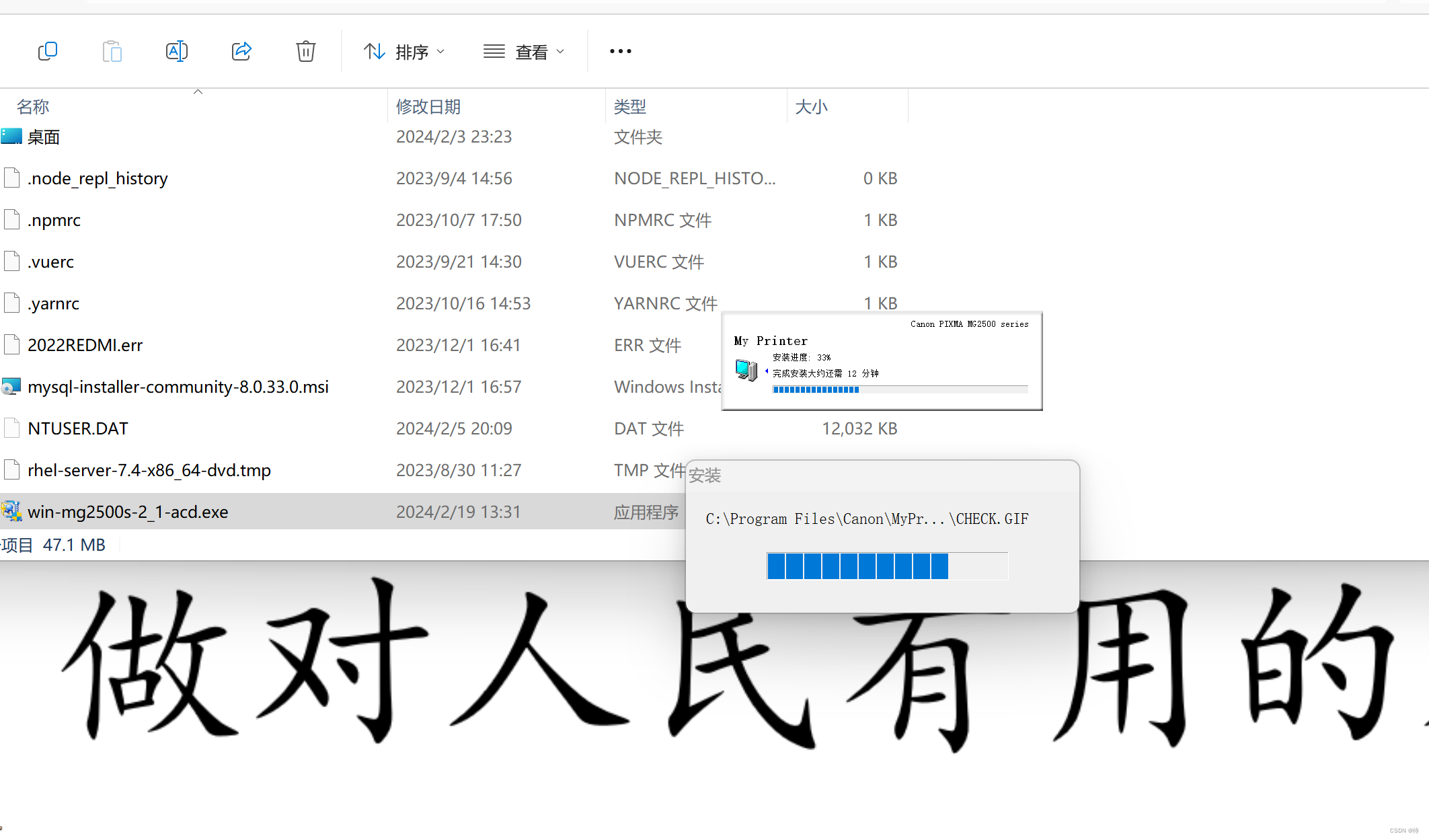Select the 桌面 folder
The image size is (1429, 840).
point(44,137)
